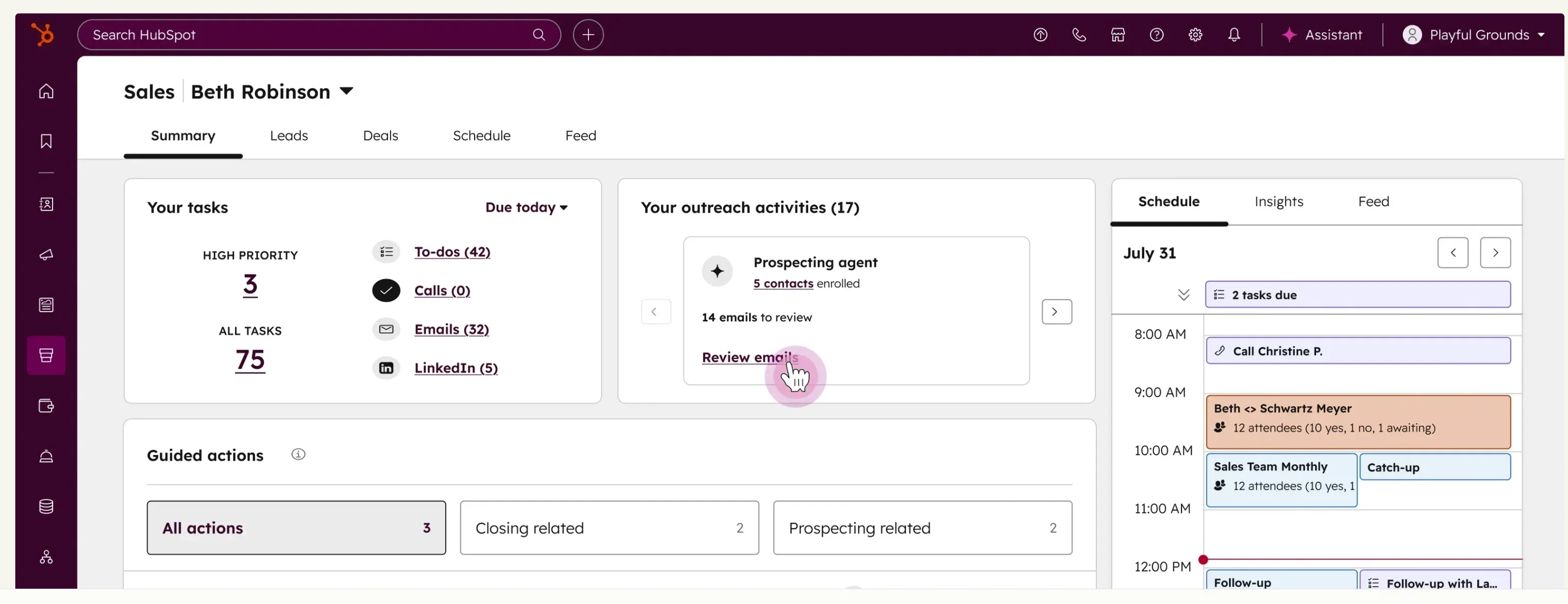Screen dimensions: 1568x604
Task: Open the data stack icon in sidebar
Action: [46, 507]
